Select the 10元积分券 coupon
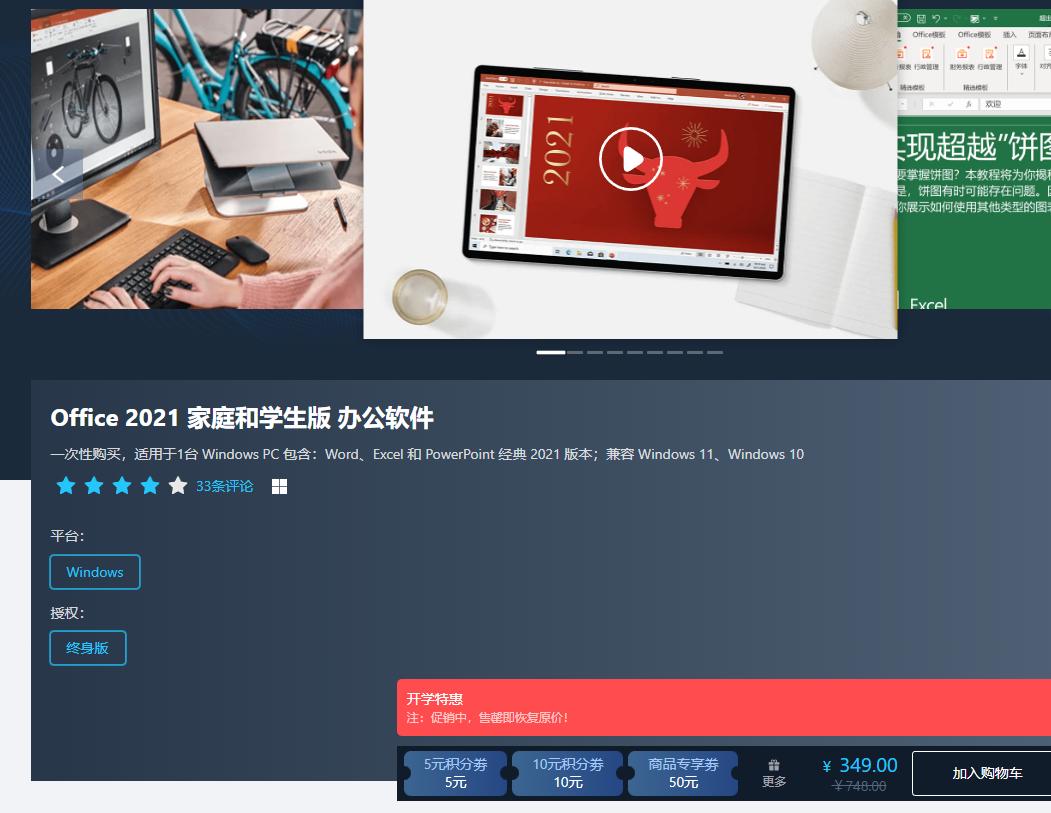The width and height of the screenshot is (1051, 813). (566, 773)
